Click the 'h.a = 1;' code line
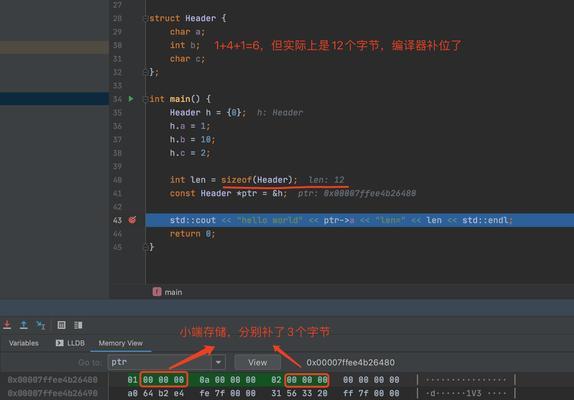Viewport: 574px width, 400px height. pos(190,126)
